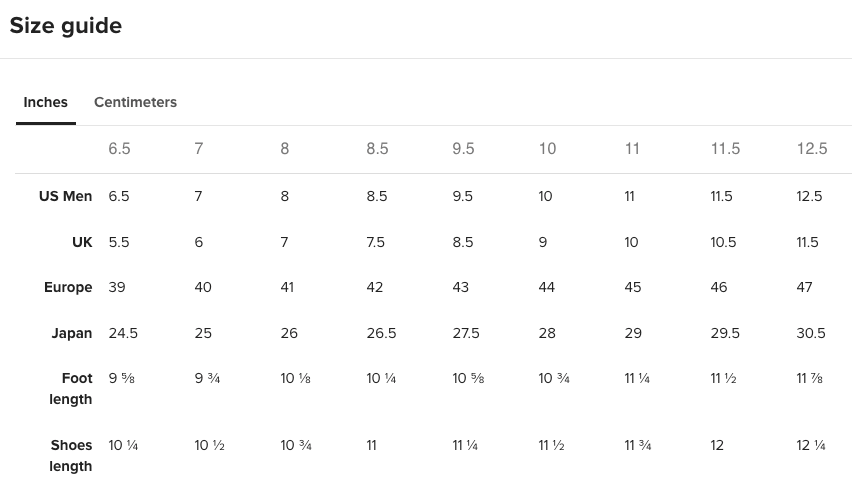Click the US Men row label
The image size is (852, 490).
click(65, 196)
